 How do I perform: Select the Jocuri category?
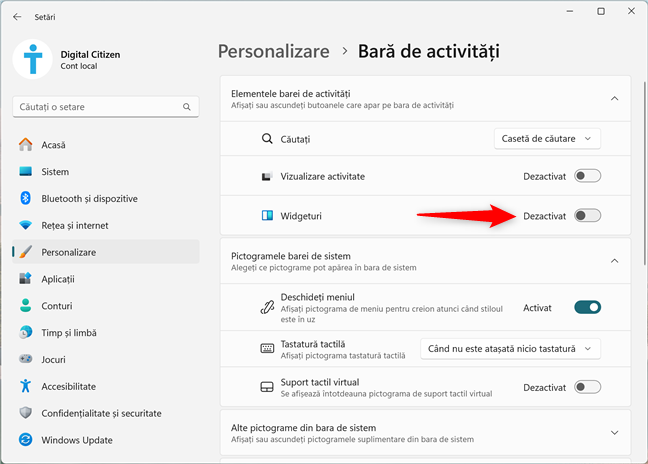click(106, 359)
